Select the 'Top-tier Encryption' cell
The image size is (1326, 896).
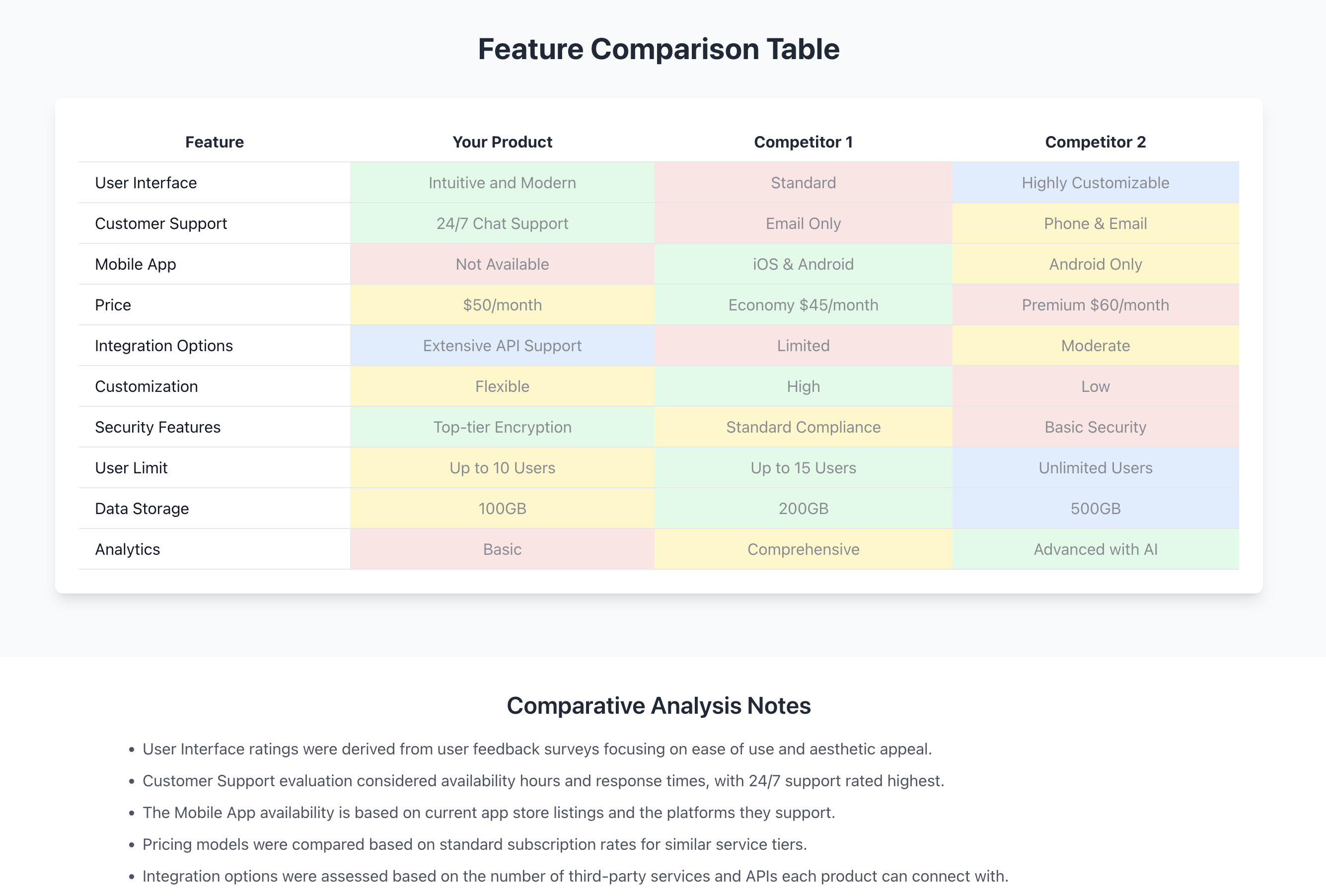tap(502, 427)
